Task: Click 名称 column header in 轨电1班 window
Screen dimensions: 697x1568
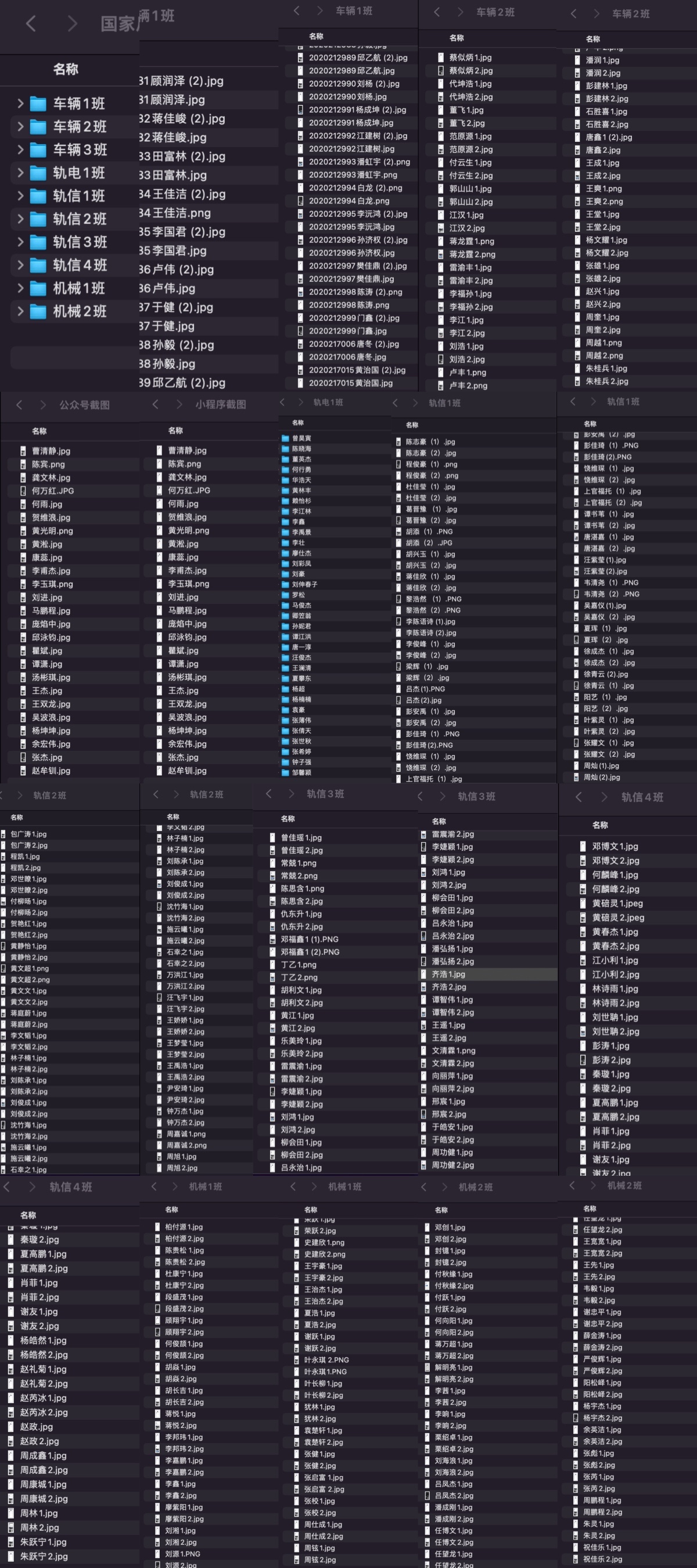Action: (298, 423)
